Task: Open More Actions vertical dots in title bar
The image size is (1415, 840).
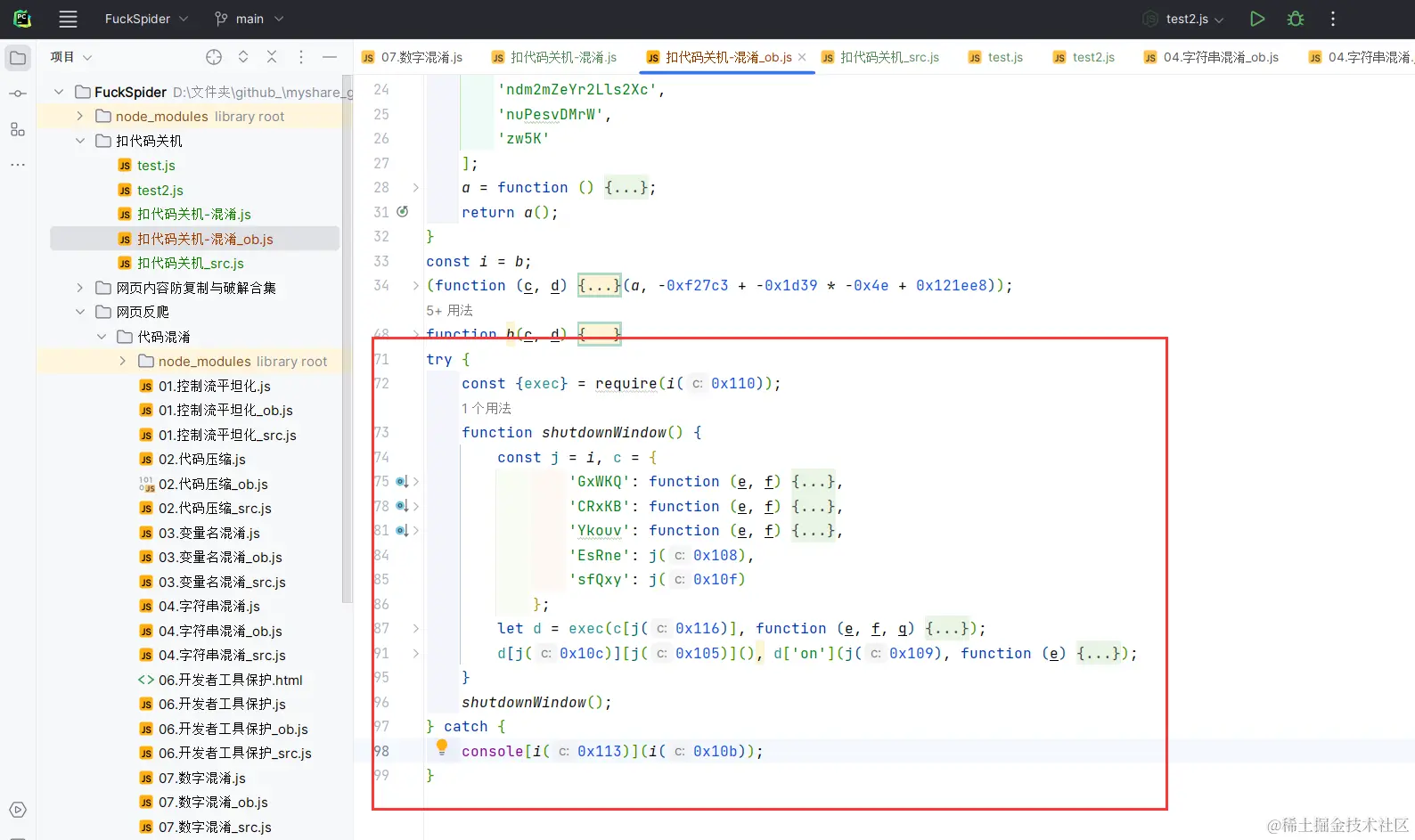Action: (x=1333, y=19)
